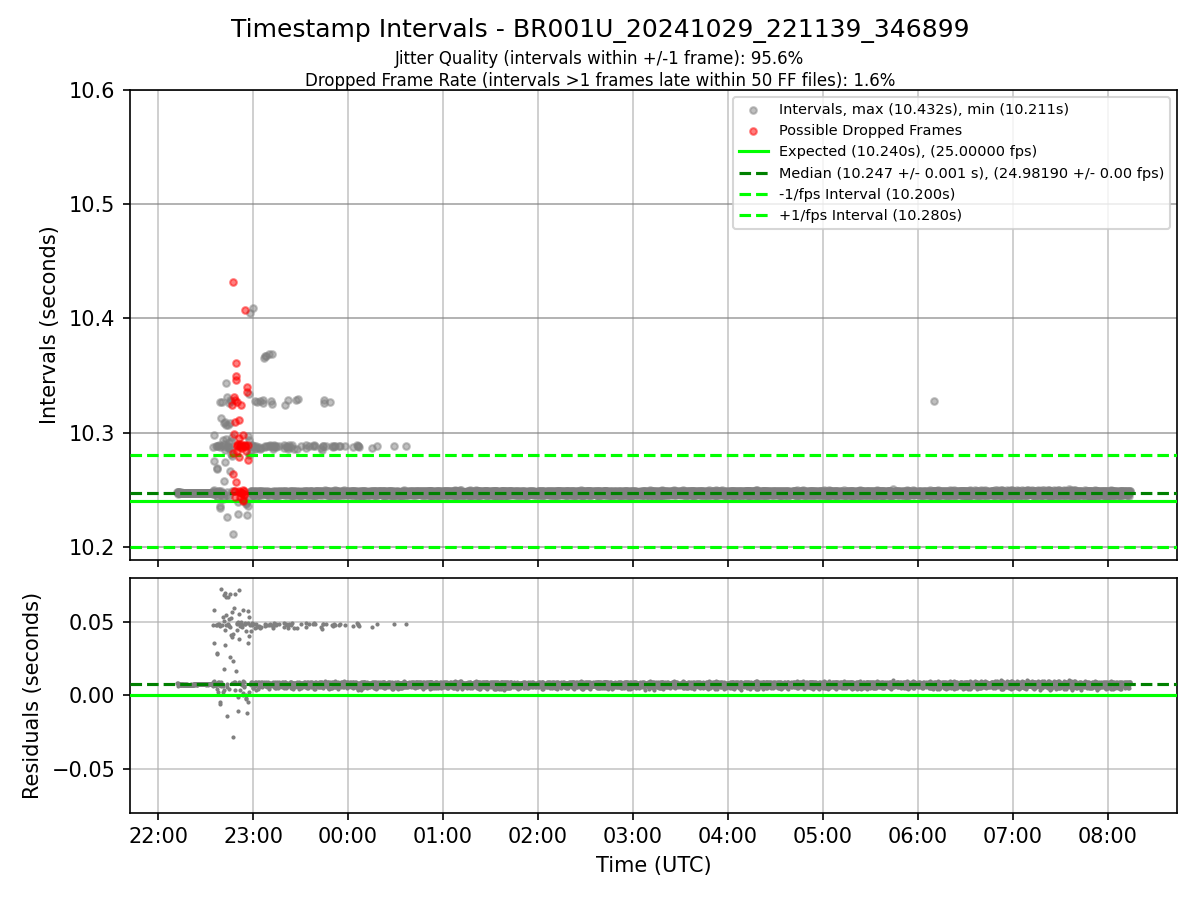Viewport: 1200px width, 900px height.
Task: Click legend entry '+1/fps Interval (10.280s)'
Action: click(870, 214)
